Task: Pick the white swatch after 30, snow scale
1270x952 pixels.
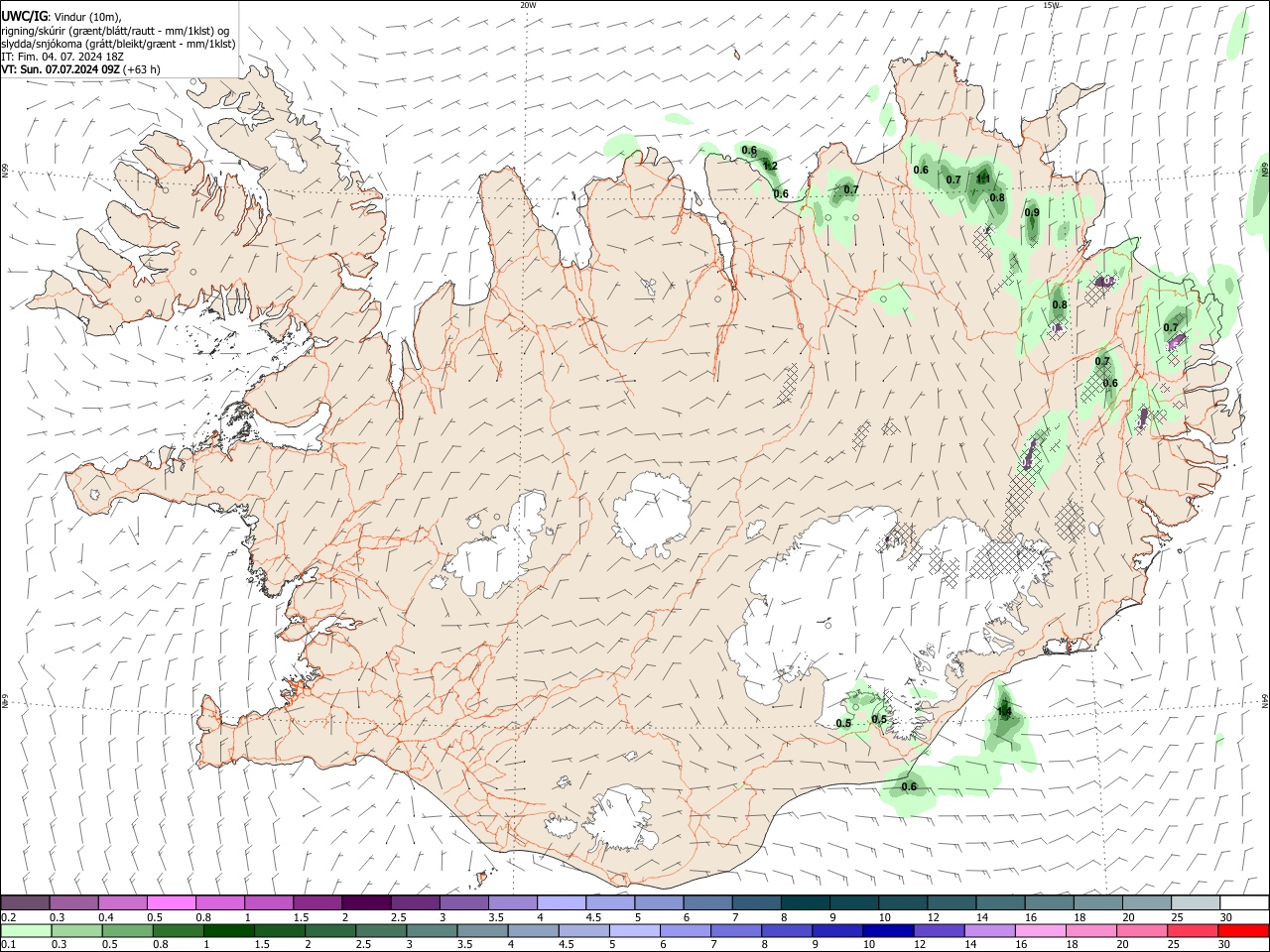Action: pos(1244,902)
